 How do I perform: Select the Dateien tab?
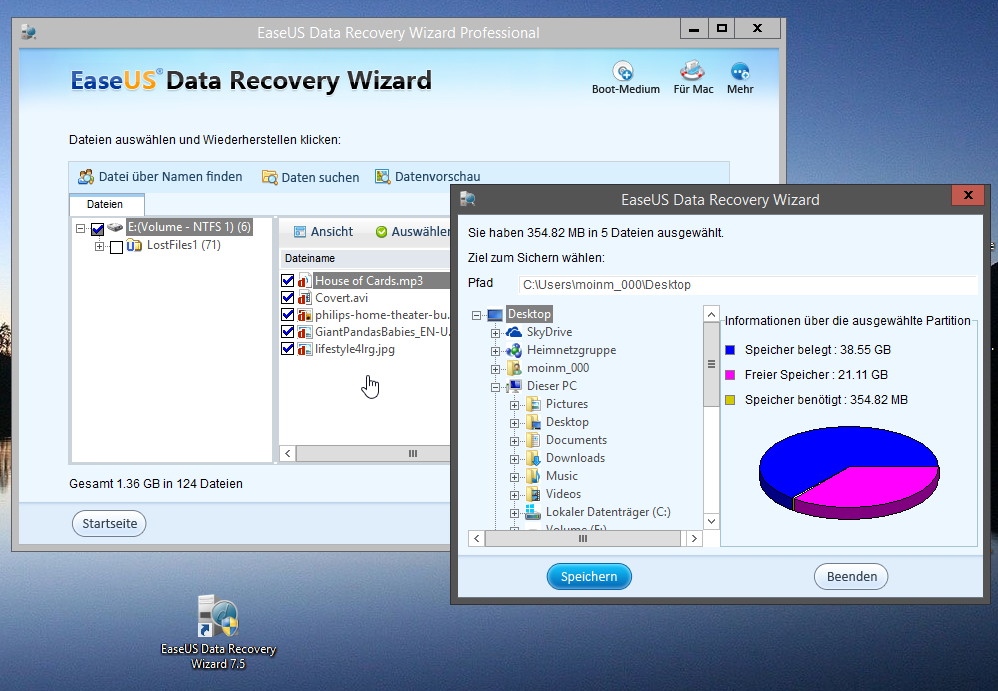(106, 204)
